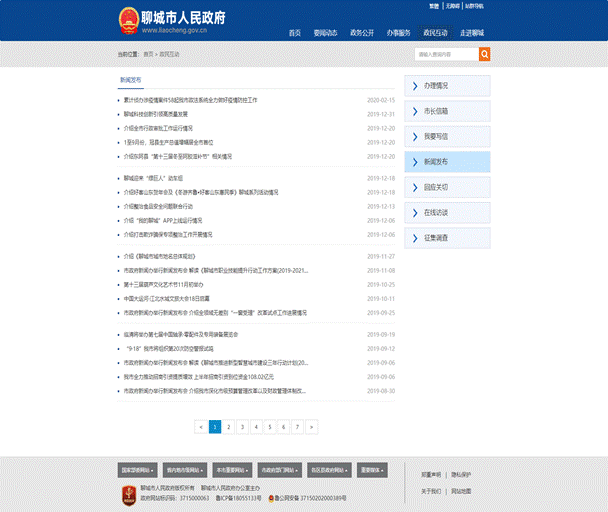Click the 无障碍 accessibility link
This screenshot has height=512, width=608.
click(x=452, y=6)
